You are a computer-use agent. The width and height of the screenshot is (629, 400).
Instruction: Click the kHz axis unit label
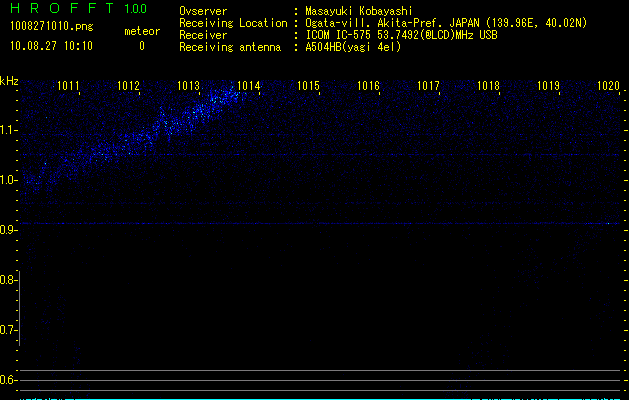tap(9, 81)
